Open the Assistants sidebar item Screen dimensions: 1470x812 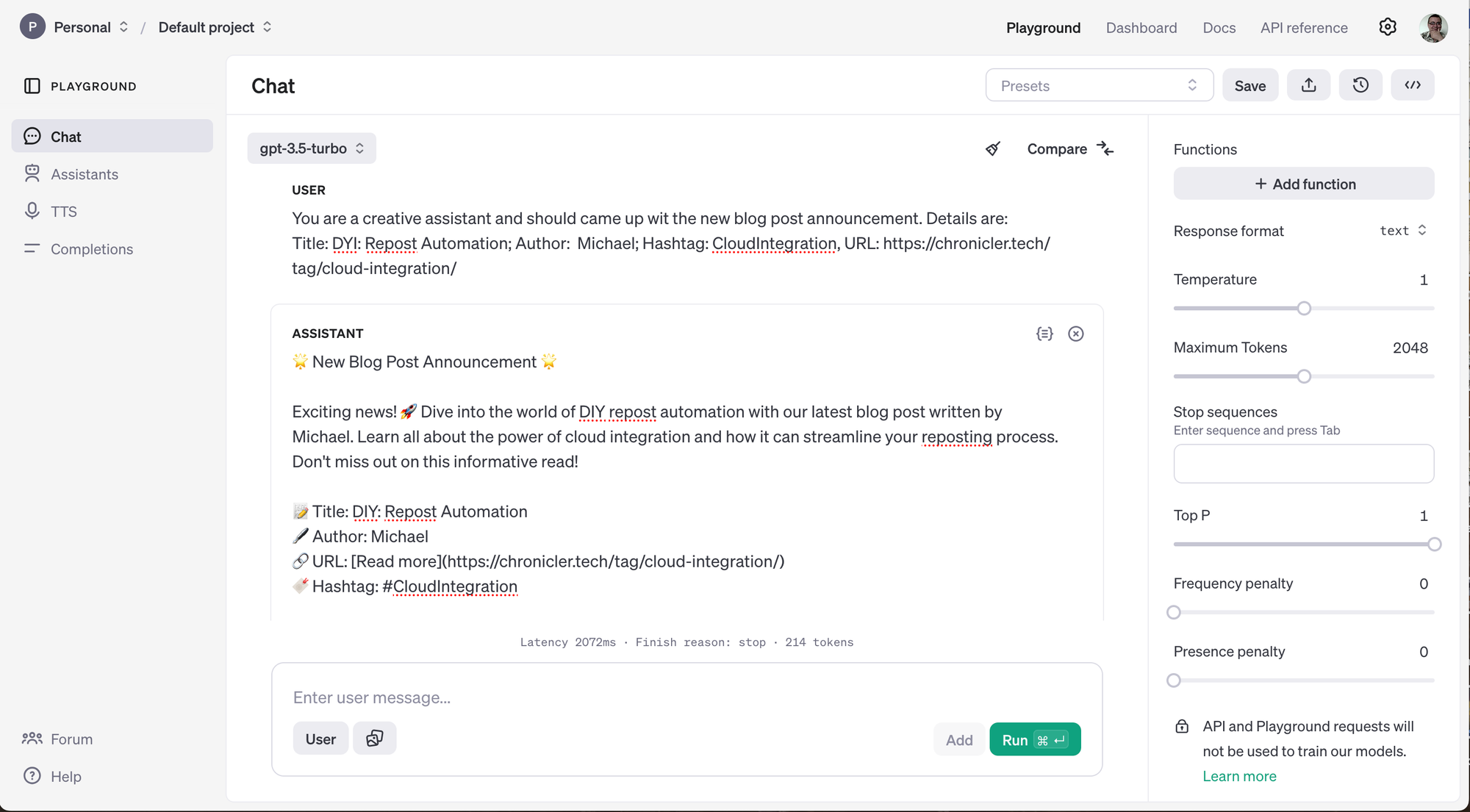pos(85,174)
